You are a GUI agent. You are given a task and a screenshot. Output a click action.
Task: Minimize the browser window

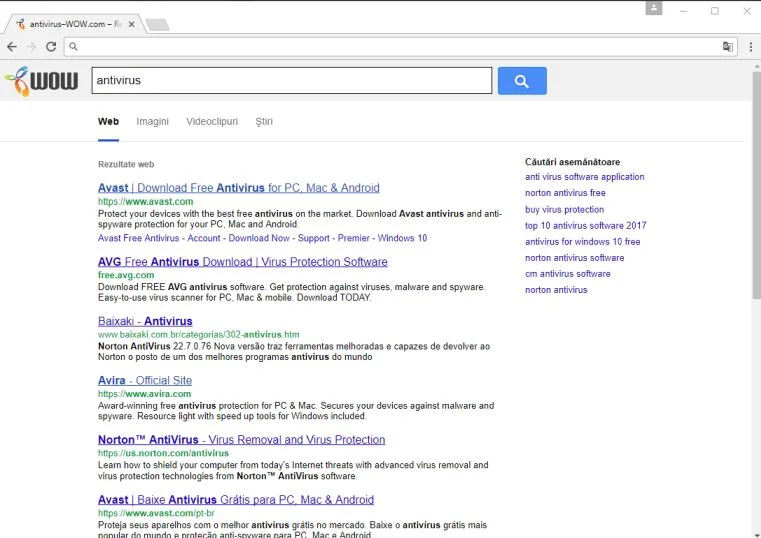[683, 11]
